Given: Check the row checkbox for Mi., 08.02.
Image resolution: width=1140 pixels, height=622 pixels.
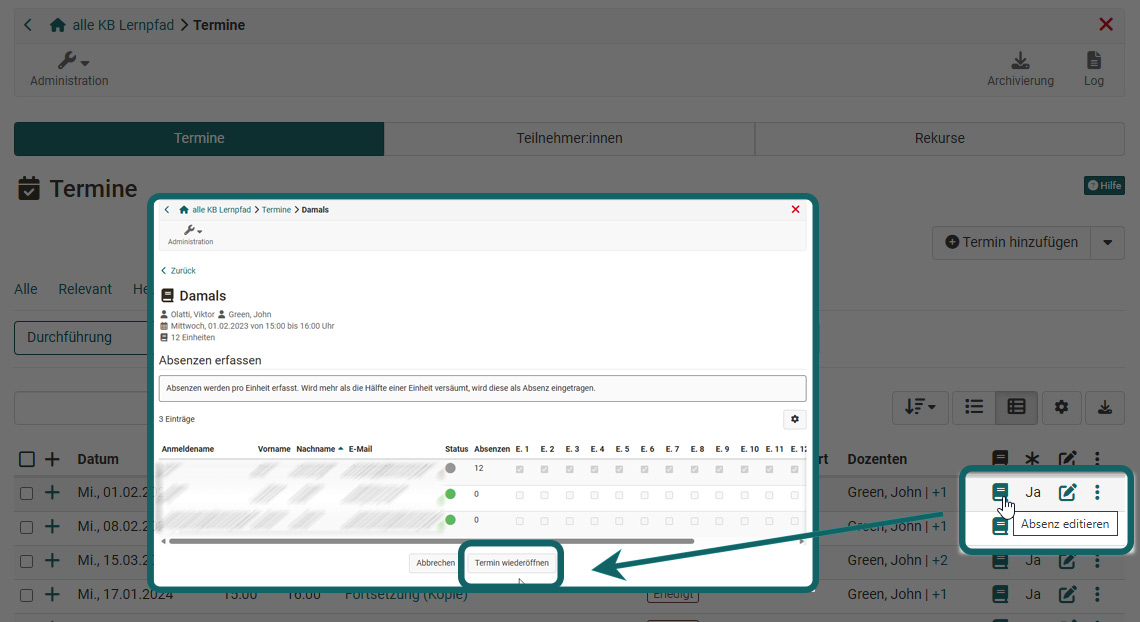Looking at the screenshot, I should tap(27, 527).
